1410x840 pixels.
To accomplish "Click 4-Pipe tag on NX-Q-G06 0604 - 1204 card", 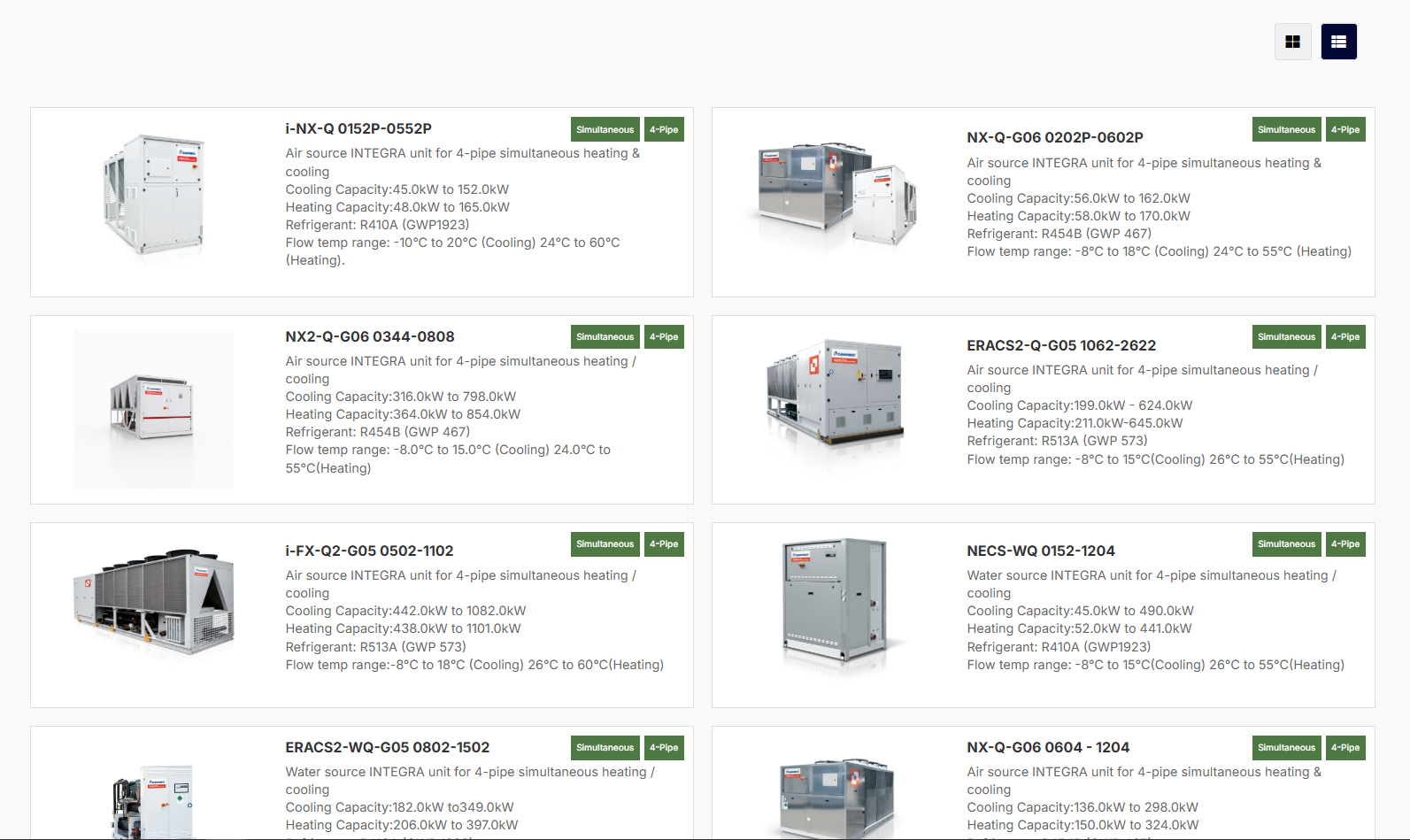I will [x=1345, y=747].
